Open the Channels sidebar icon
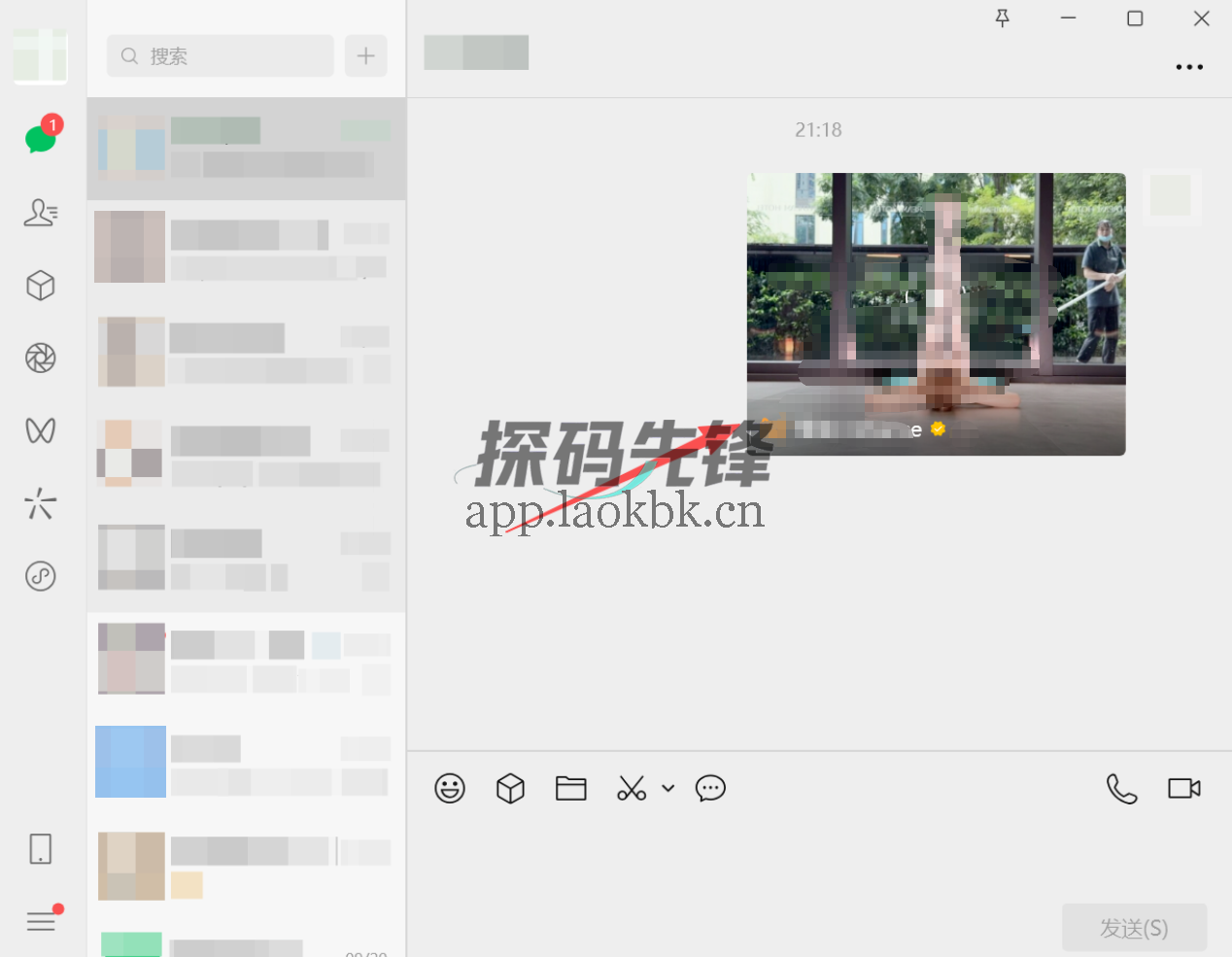This screenshot has width=1232, height=957. [x=40, y=430]
